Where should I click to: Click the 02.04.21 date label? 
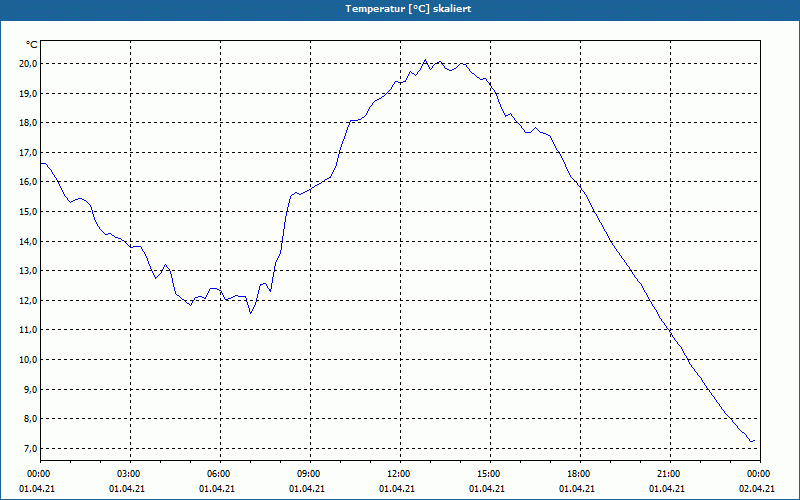[x=757, y=489]
